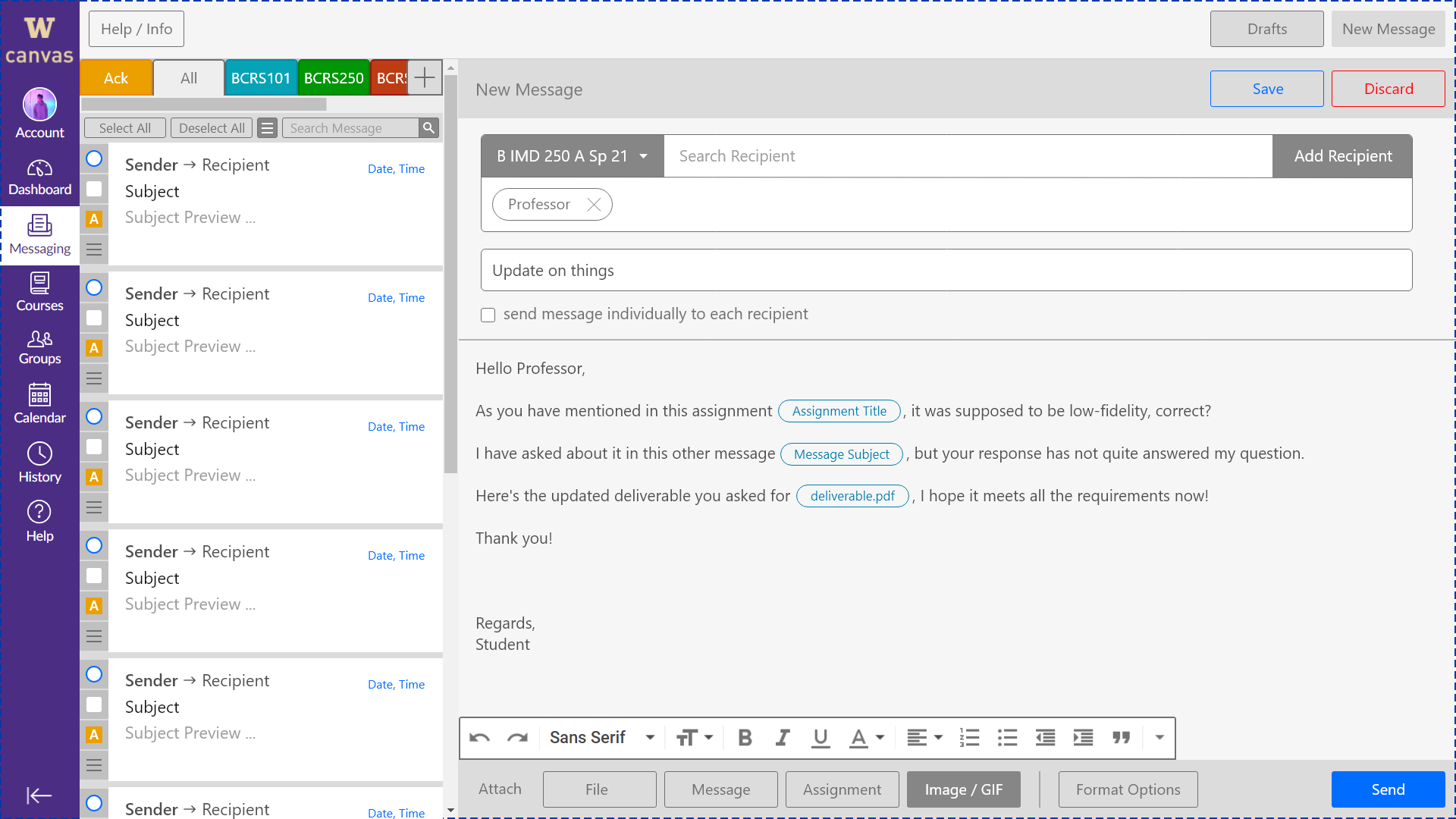Click the Canvas W logo
Viewport: 1456px width, 819px height.
[39, 28]
